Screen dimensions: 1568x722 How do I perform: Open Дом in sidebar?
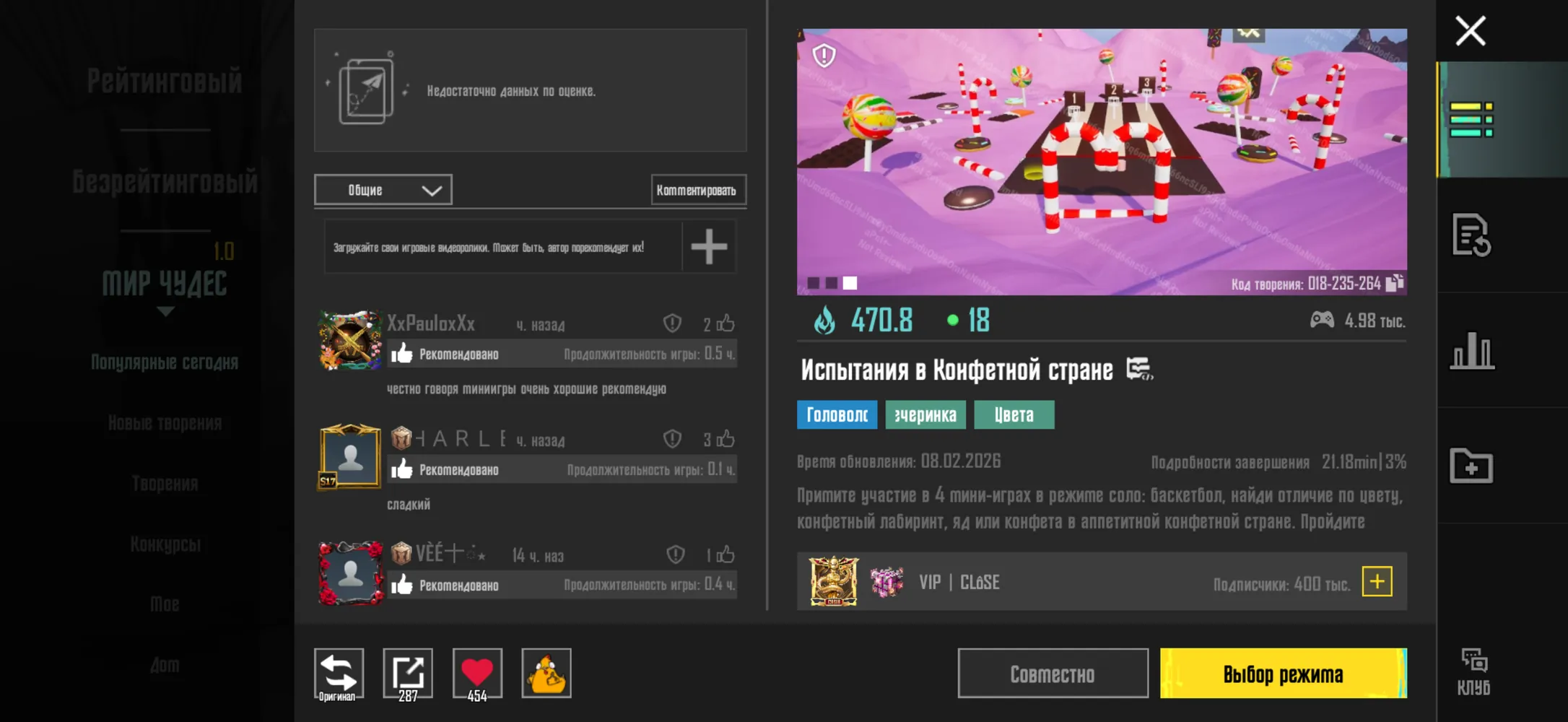(165, 665)
